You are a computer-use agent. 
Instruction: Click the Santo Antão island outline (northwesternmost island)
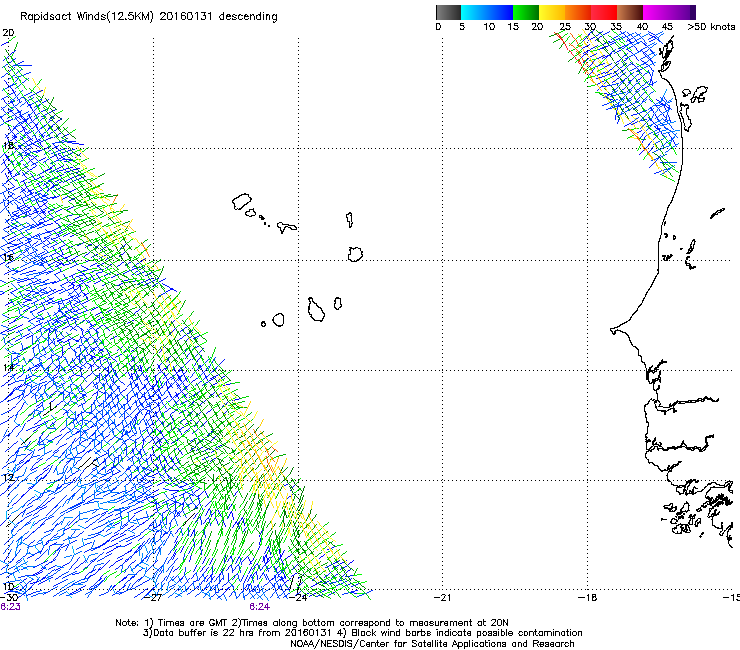click(242, 202)
